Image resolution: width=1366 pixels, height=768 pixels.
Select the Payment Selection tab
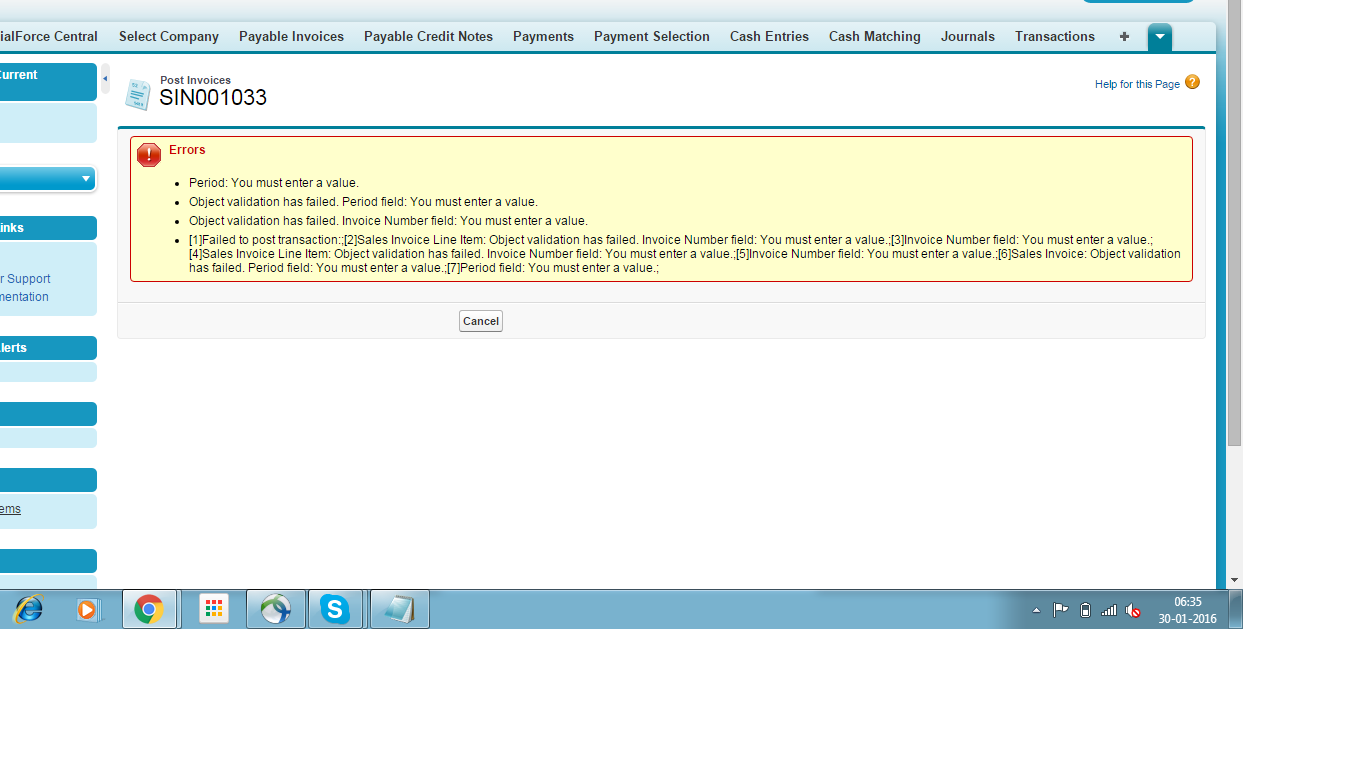[652, 37]
